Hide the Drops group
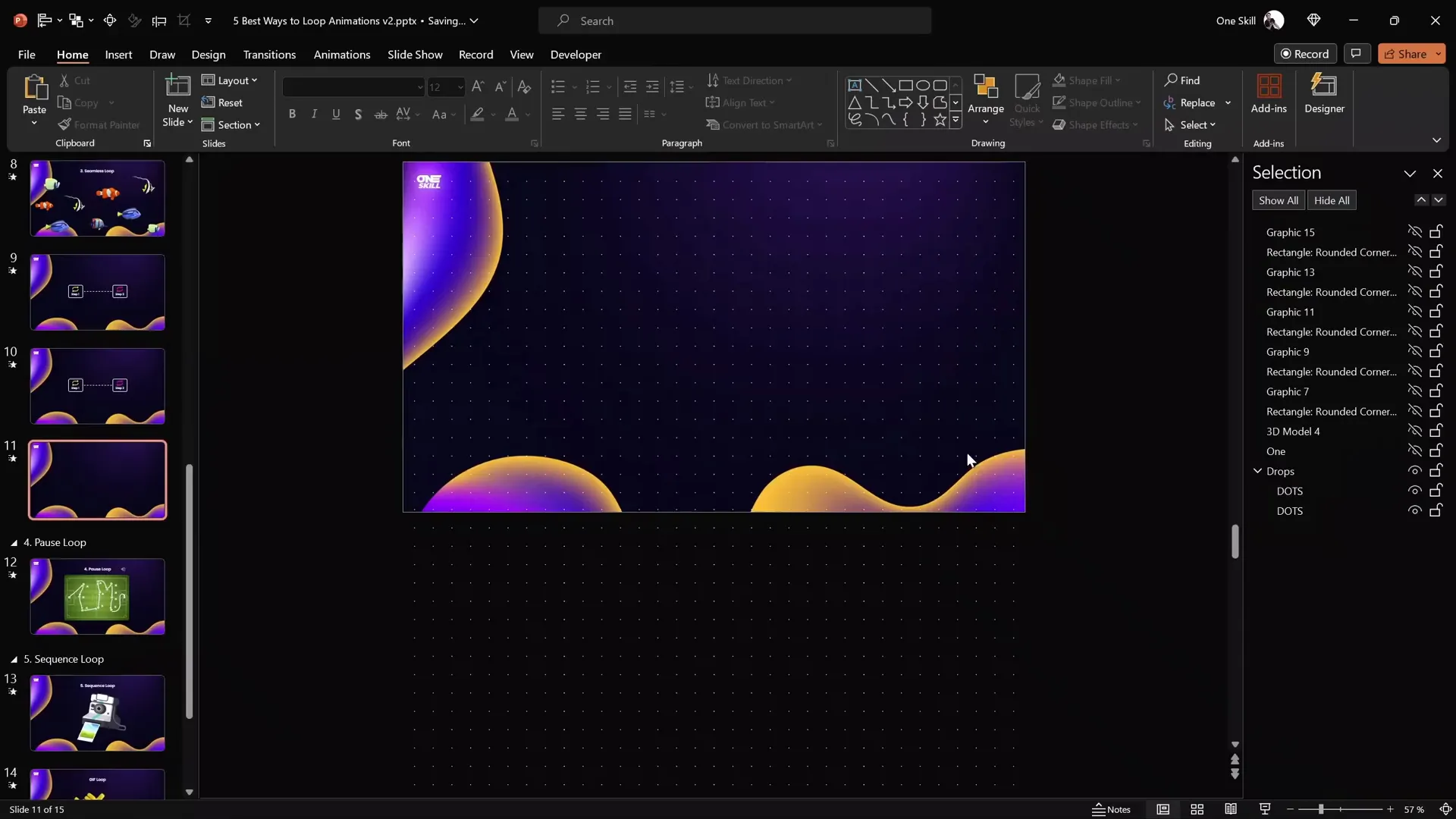 1414,471
